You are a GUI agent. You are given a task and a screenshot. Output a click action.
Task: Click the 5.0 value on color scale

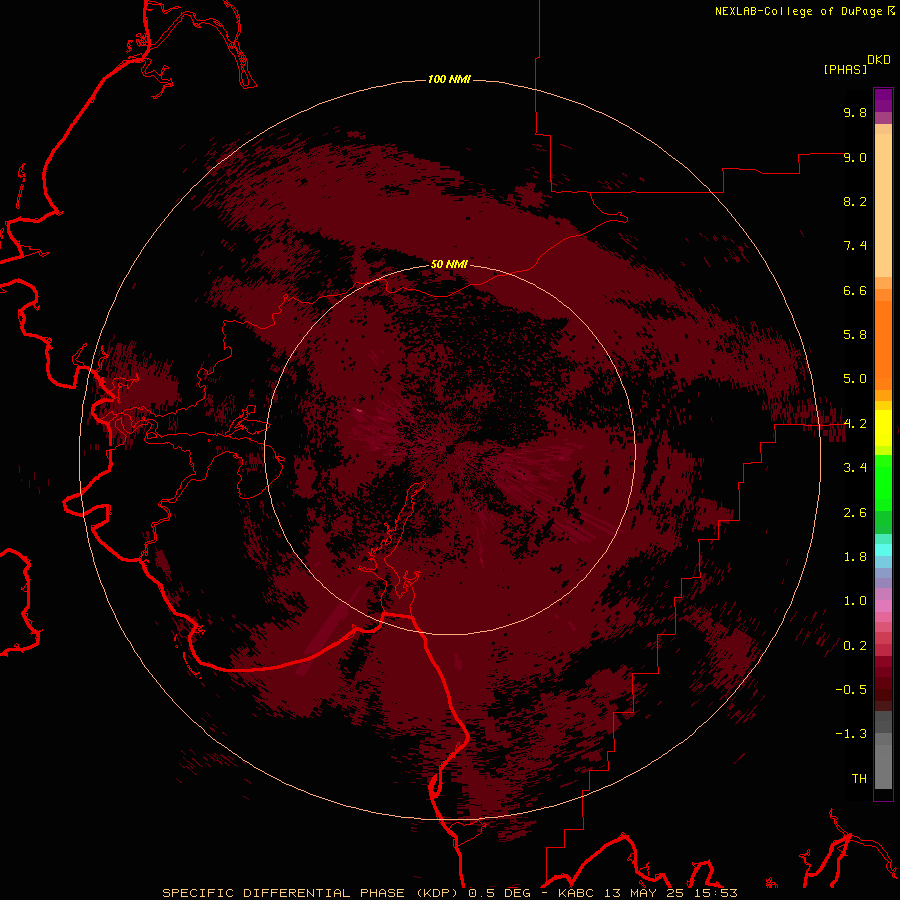pos(855,379)
